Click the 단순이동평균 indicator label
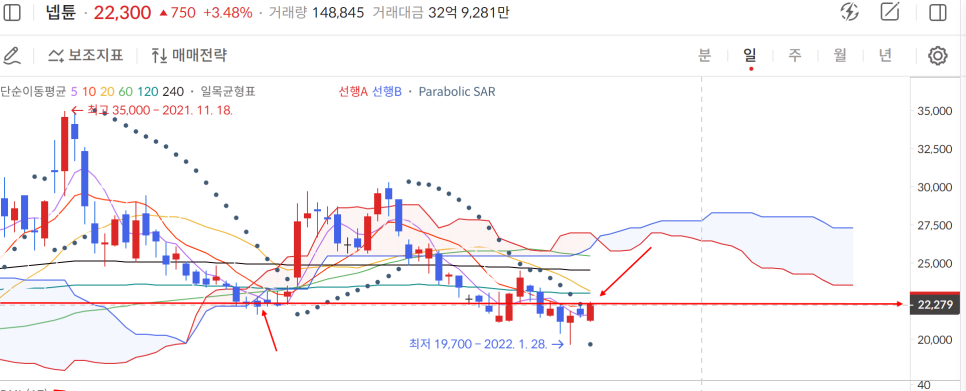966x391 pixels. pos(33,92)
